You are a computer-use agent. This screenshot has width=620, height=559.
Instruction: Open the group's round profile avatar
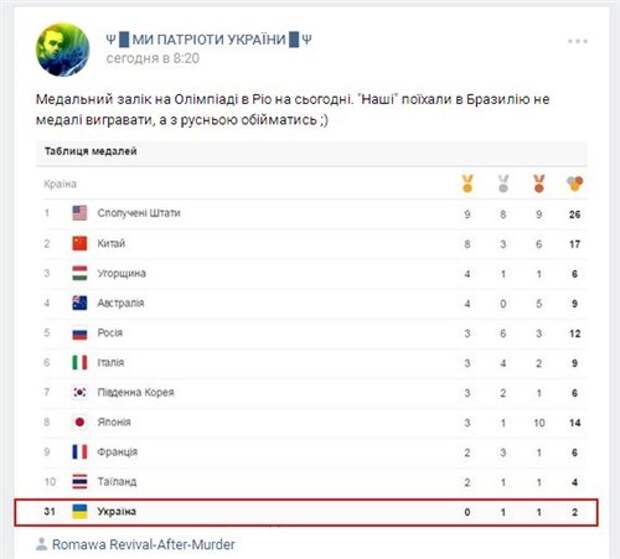pyautogui.click(x=62, y=50)
